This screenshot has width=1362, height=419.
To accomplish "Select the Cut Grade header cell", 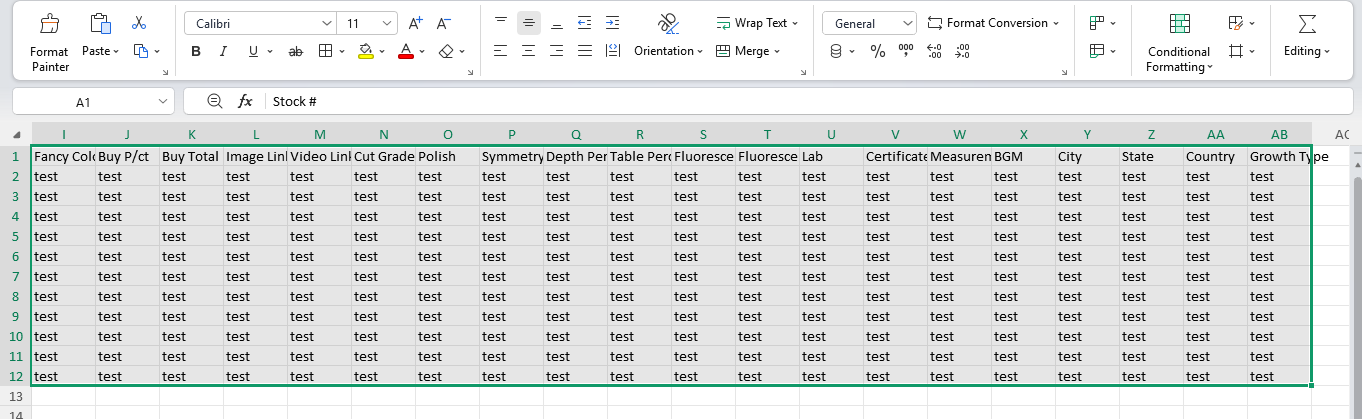I will coord(384,157).
